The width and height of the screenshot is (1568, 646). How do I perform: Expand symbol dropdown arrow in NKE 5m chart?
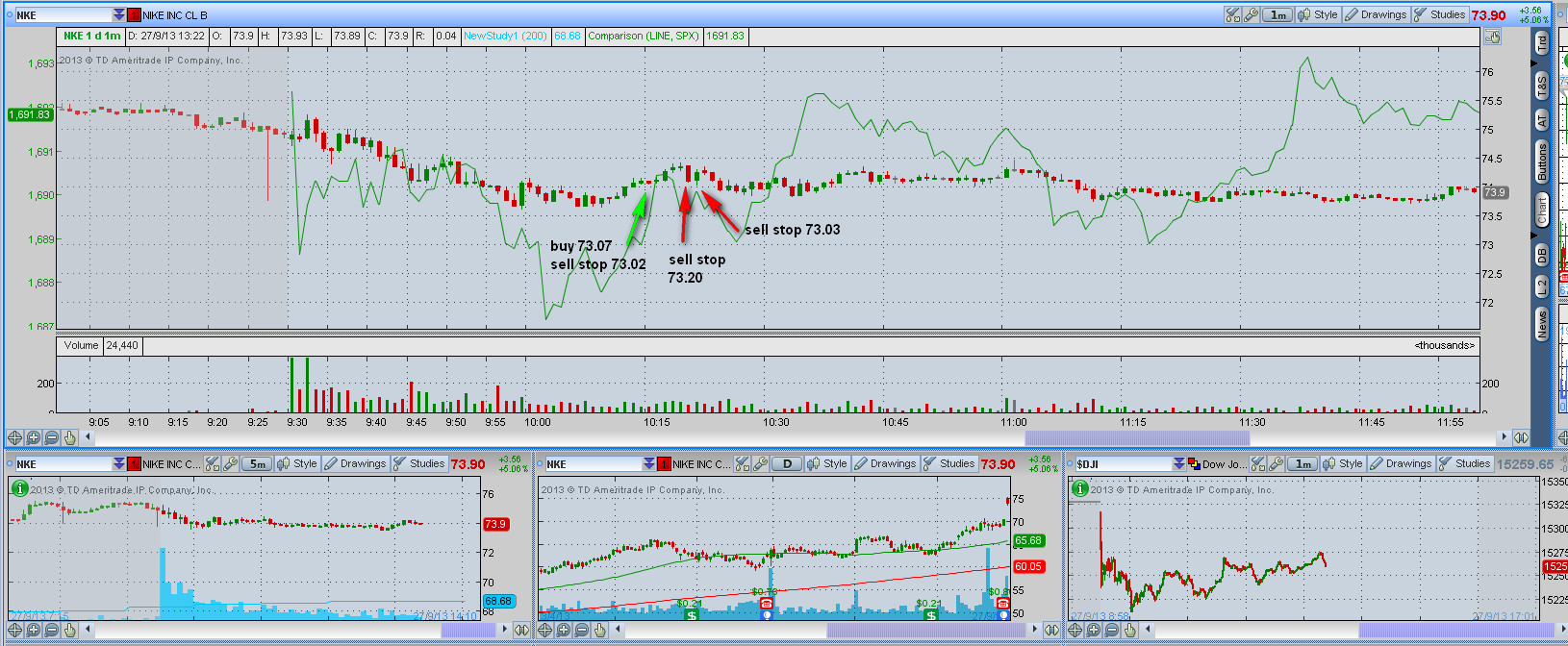[x=119, y=464]
